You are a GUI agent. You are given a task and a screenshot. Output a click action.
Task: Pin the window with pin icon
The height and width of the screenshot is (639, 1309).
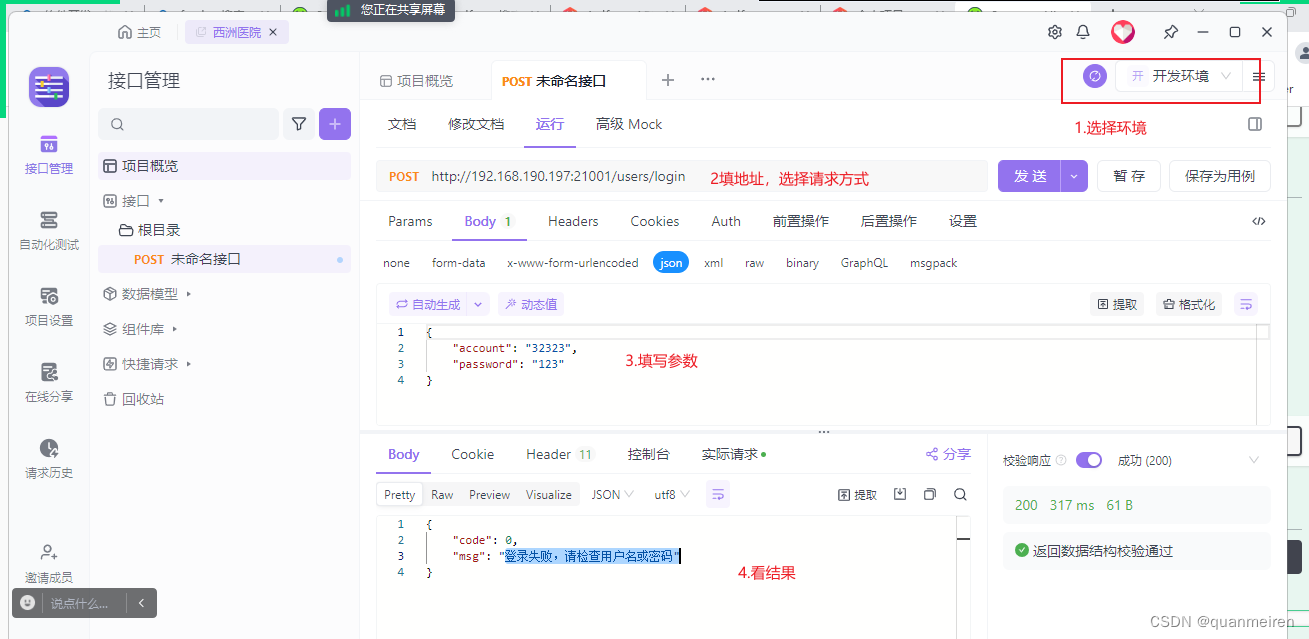1171,32
